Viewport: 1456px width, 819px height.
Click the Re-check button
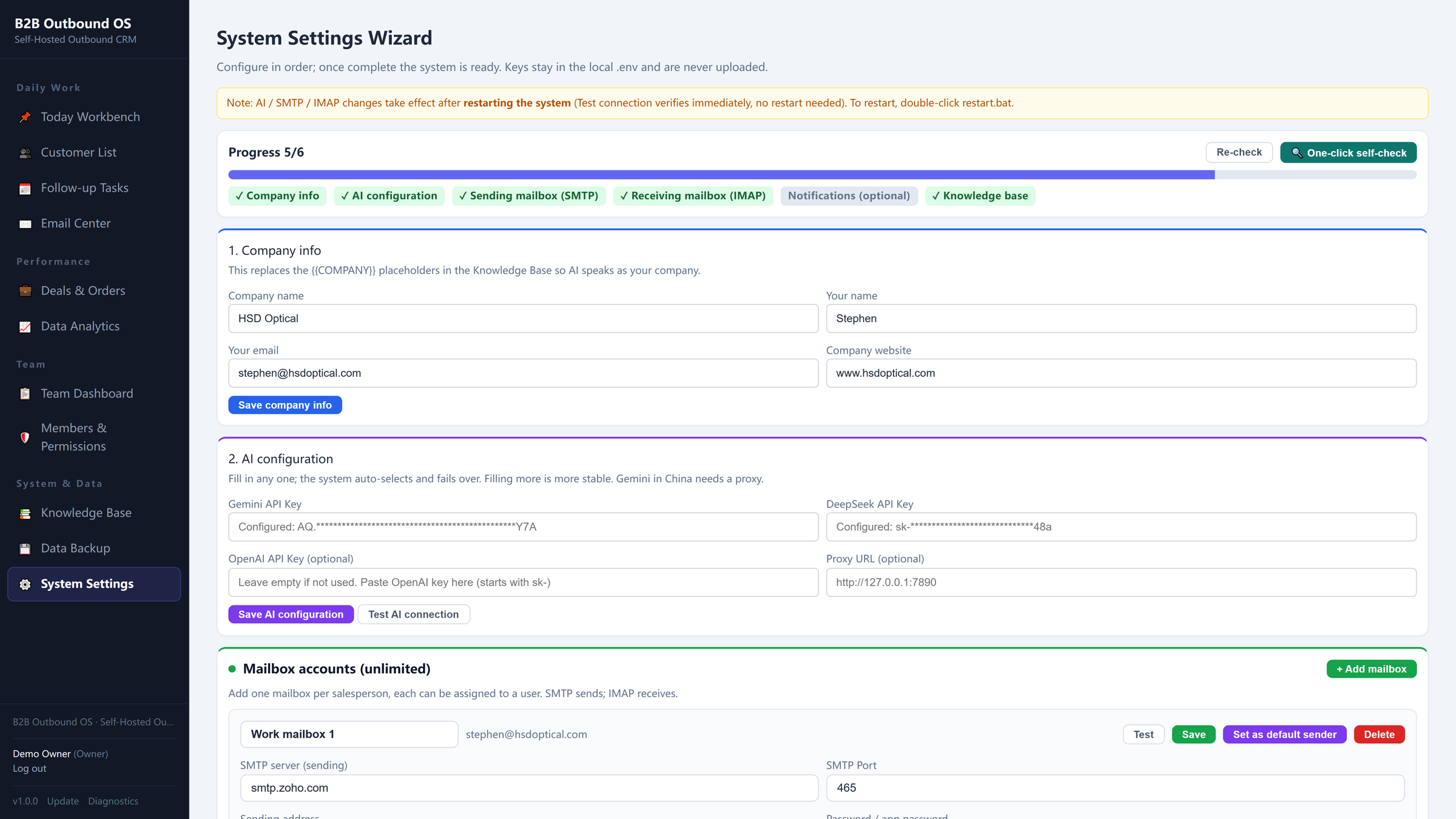coord(1239,152)
